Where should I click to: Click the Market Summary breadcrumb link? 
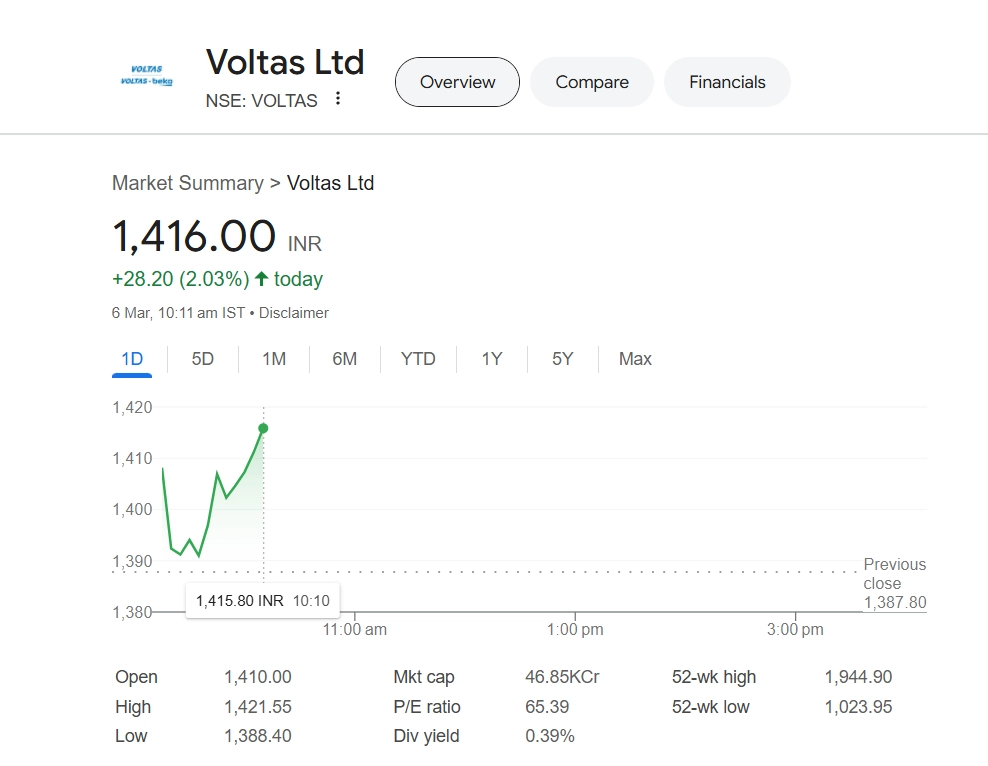pyautogui.click(x=187, y=183)
